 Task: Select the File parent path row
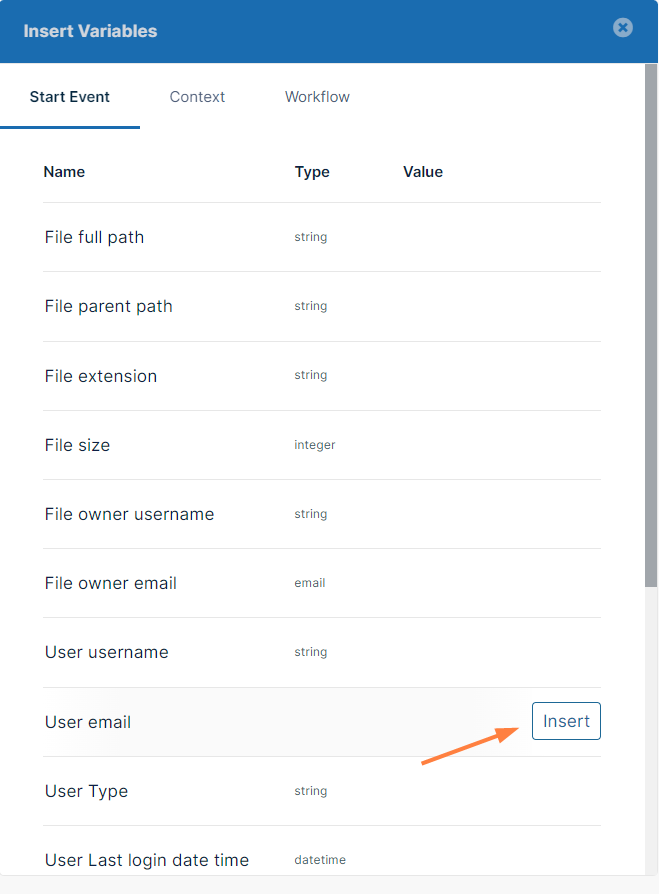109,306
